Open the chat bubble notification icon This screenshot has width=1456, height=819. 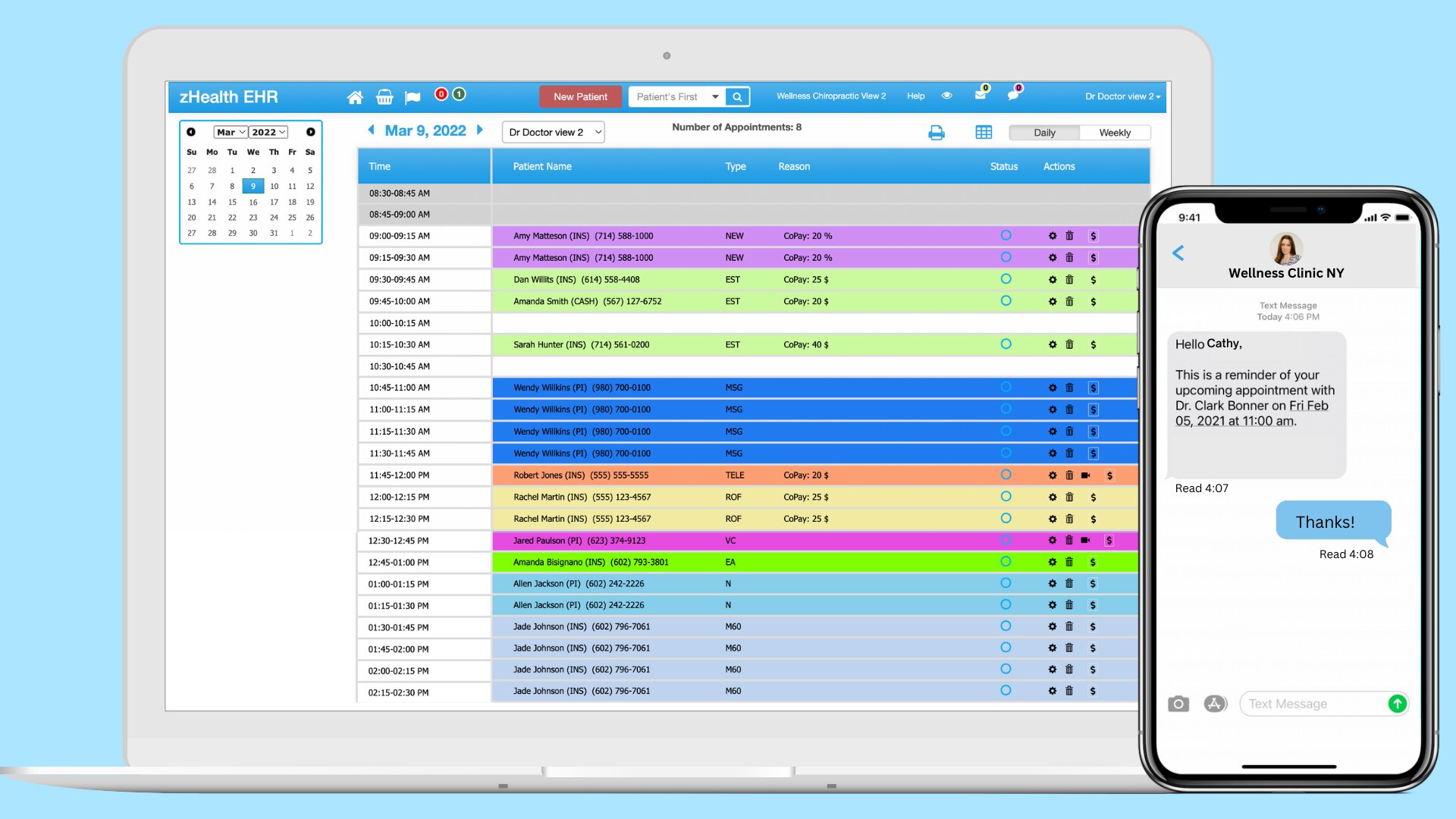(x=1013, y=96)
